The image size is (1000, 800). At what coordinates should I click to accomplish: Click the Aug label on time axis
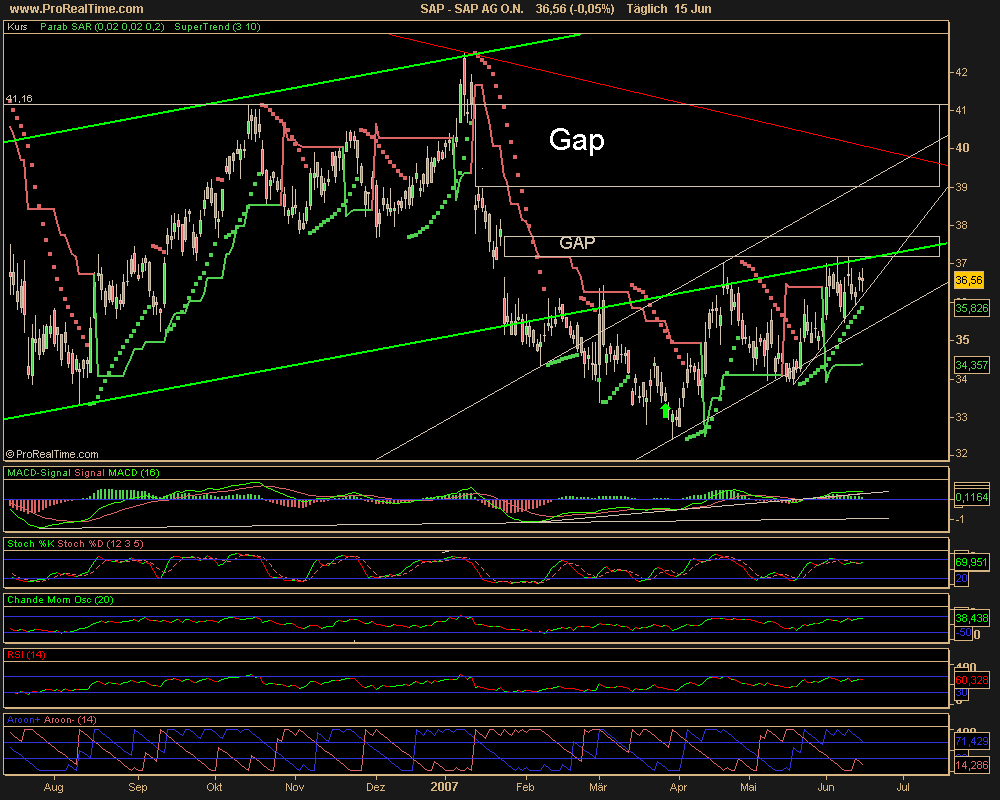(x=54, y=787)
